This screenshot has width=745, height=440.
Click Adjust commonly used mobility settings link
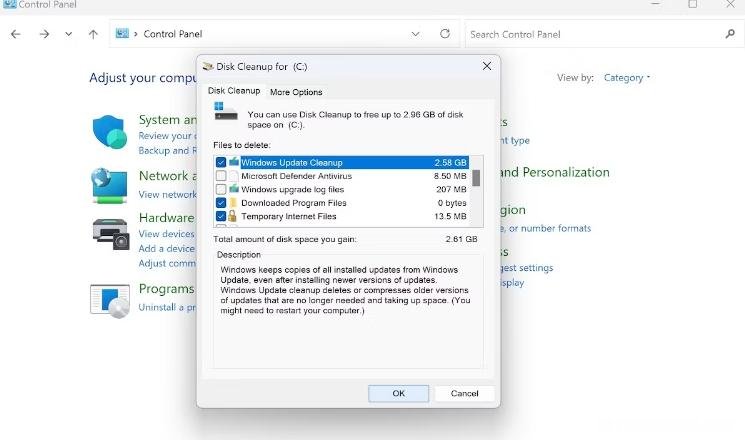click(167, 263)
